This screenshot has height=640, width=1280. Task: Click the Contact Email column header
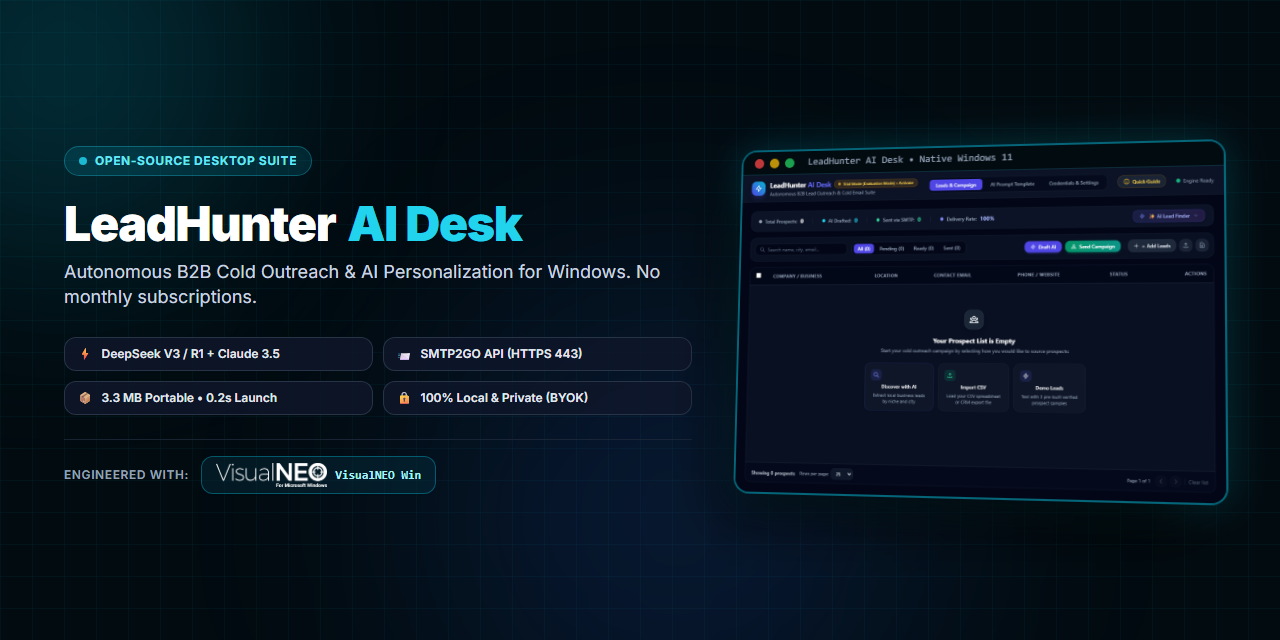click(x=952, y=275)
